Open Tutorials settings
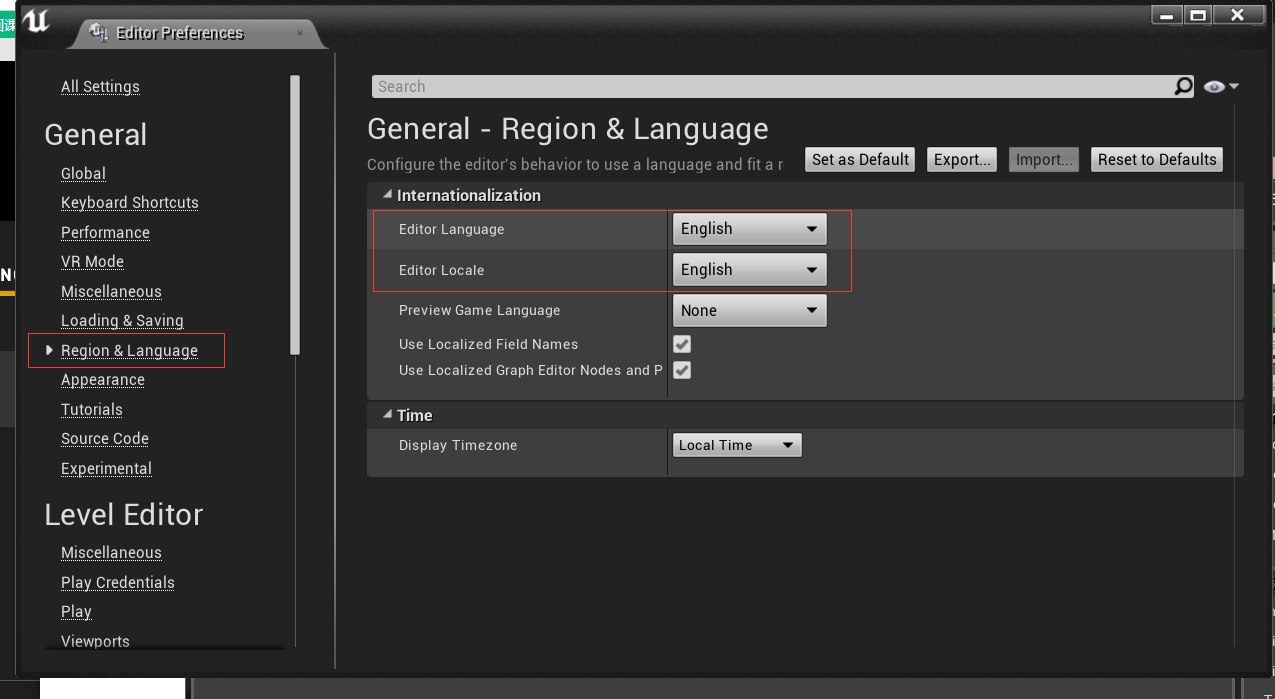Viewport: 1275px width, 699px height. tap(92, 410)
